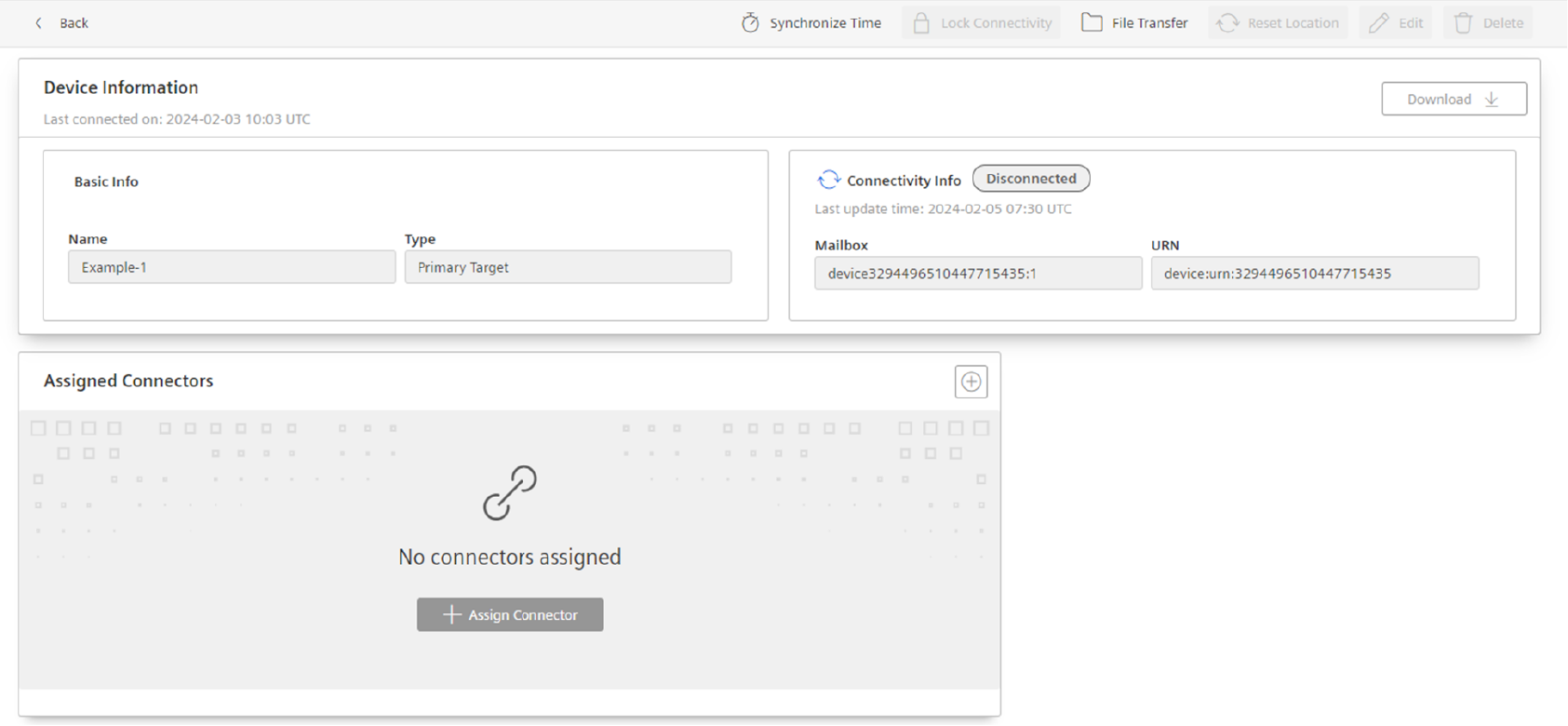
Task: Click 'Last connected on: 2024-02-03 10:03 UTC' text
Action: (177, 119)
